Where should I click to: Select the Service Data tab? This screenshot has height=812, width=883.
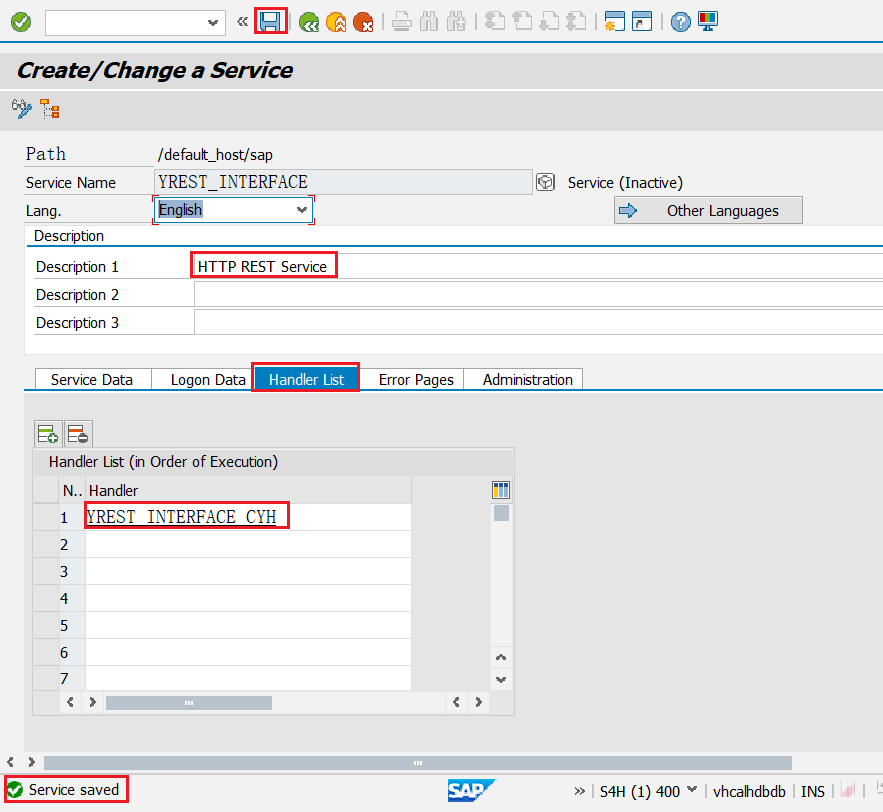pyautogui.click(x=92, y=380)
